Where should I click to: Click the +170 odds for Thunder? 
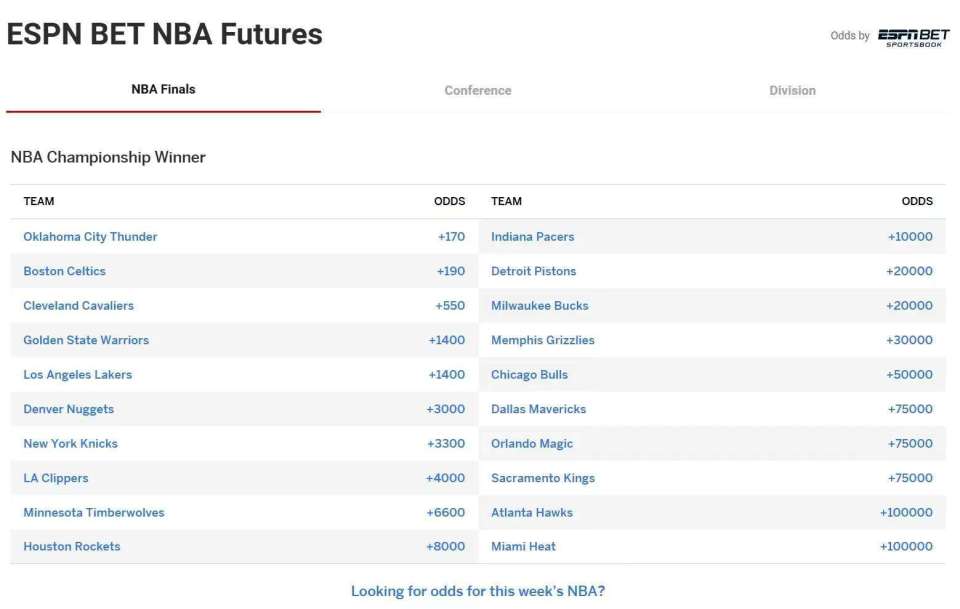click(451, 237)
